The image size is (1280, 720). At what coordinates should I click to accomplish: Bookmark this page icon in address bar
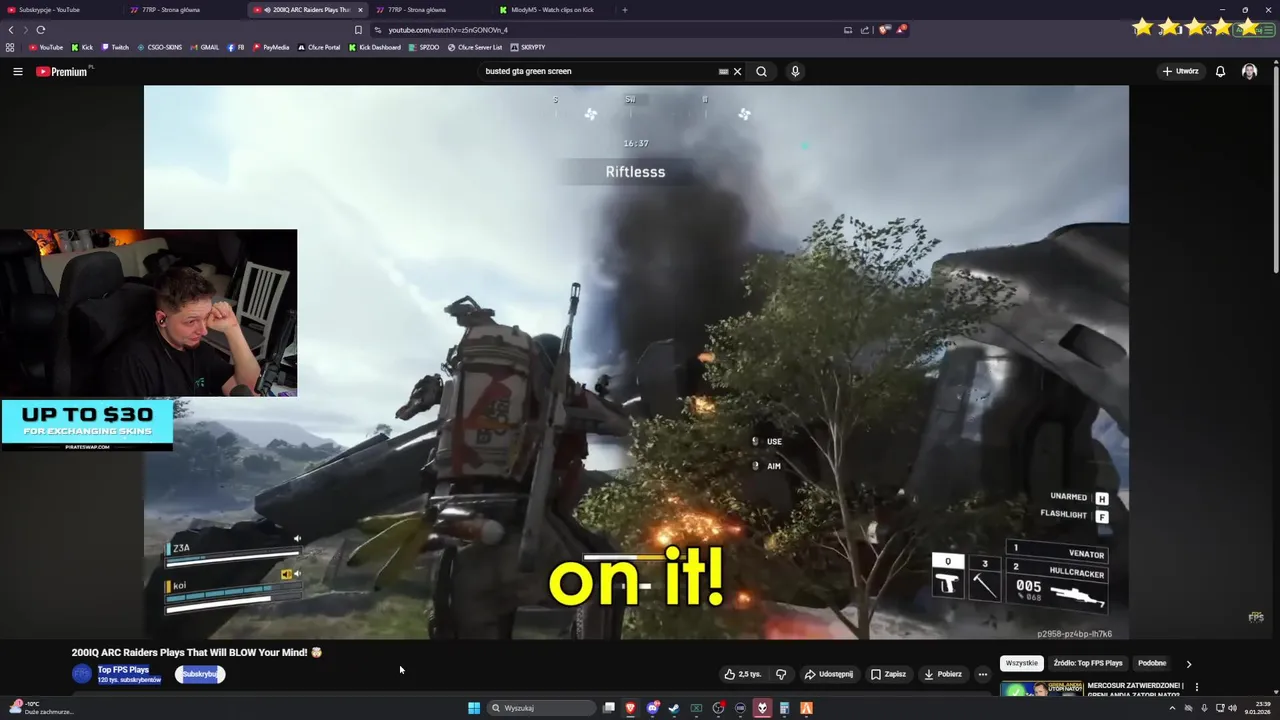[x=358, y=30]
